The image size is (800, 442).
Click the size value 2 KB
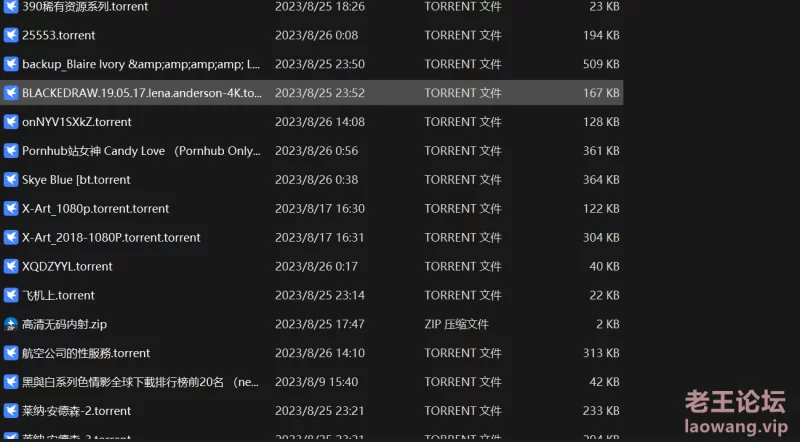coord(608,325)
